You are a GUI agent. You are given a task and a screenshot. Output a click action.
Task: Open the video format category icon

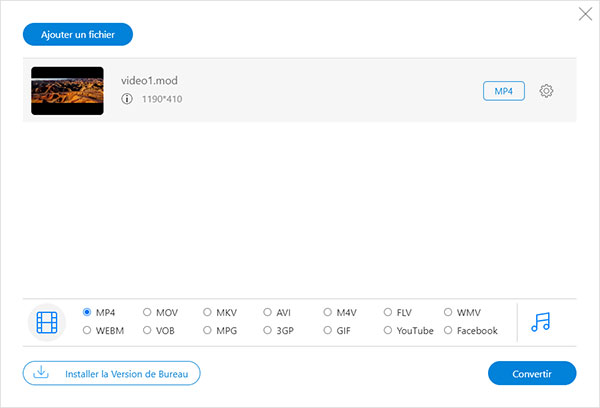click(48, 322)
